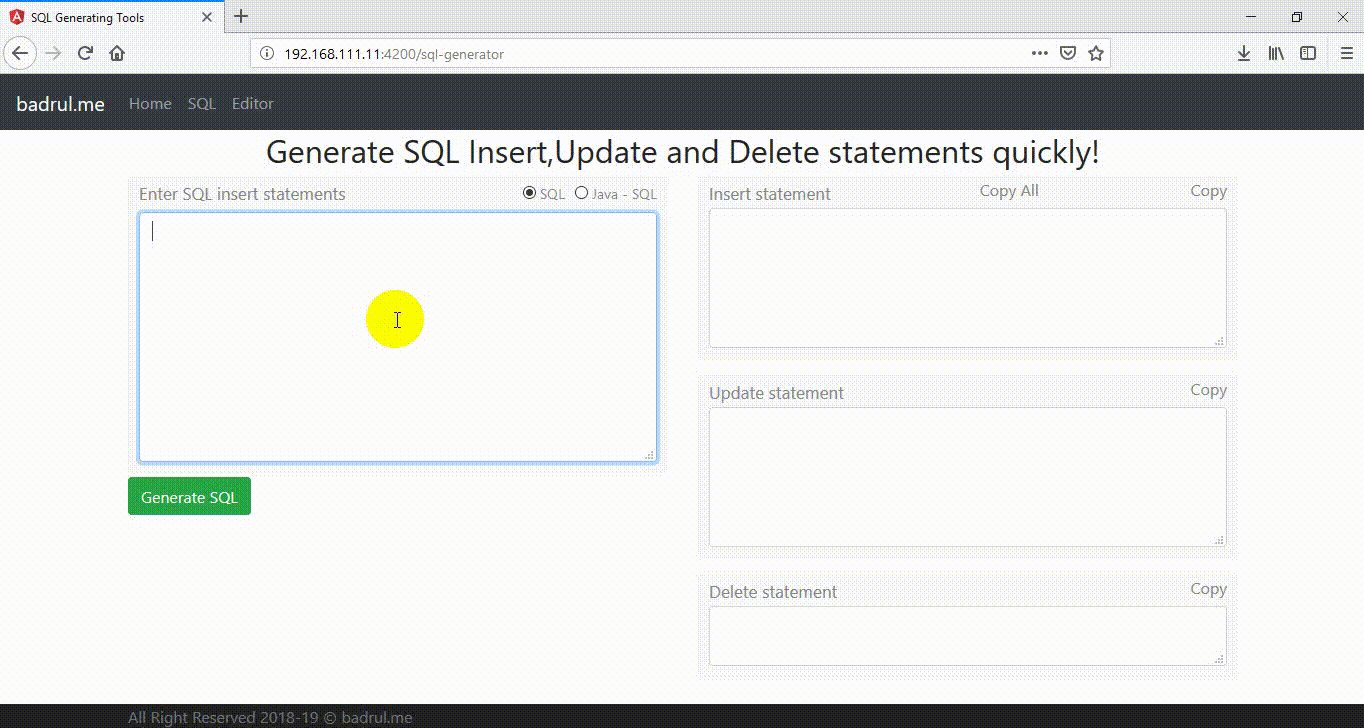The image size is (1364, 728).
Task: Toggle the sidebar icon
Action: pyautogui.click(x=1308, y=53)
